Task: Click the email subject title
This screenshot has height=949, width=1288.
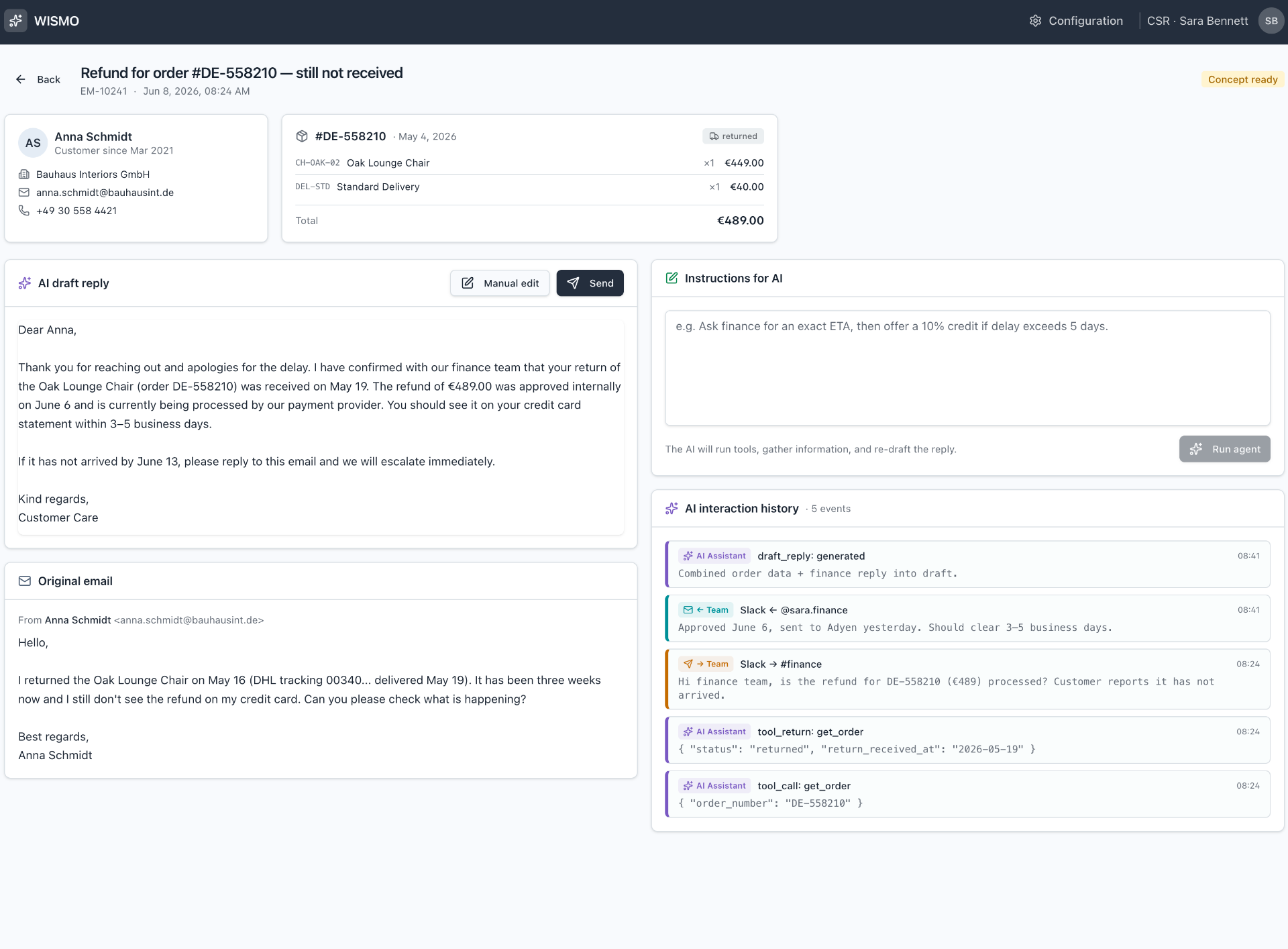Action: point(241,72)
